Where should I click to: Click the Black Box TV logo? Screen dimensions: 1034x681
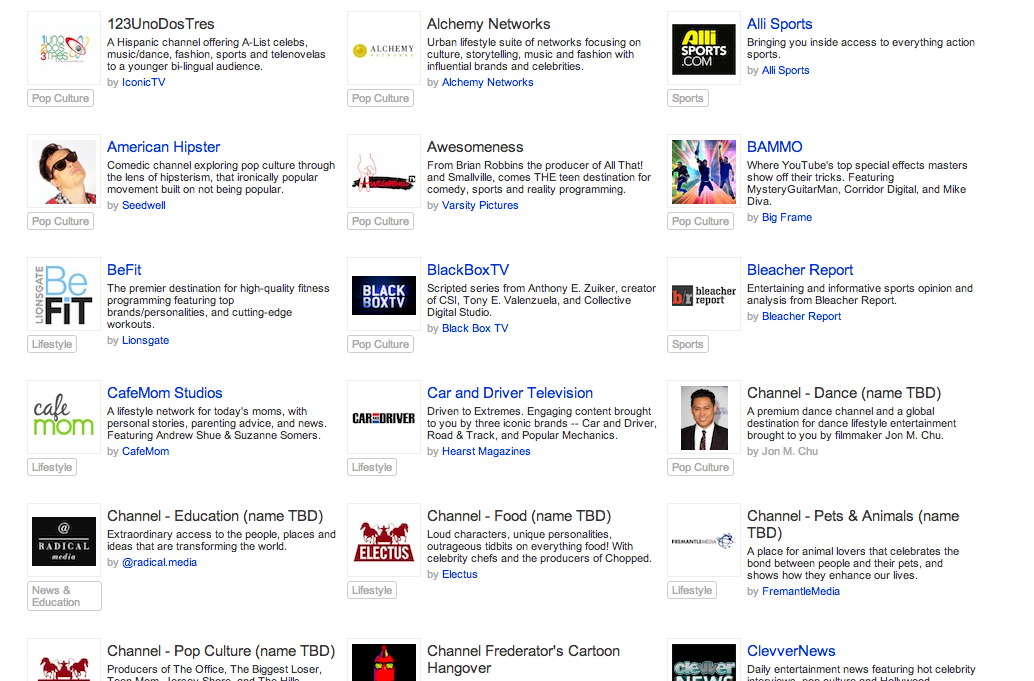pyautogui.click(x=384, y=294)
